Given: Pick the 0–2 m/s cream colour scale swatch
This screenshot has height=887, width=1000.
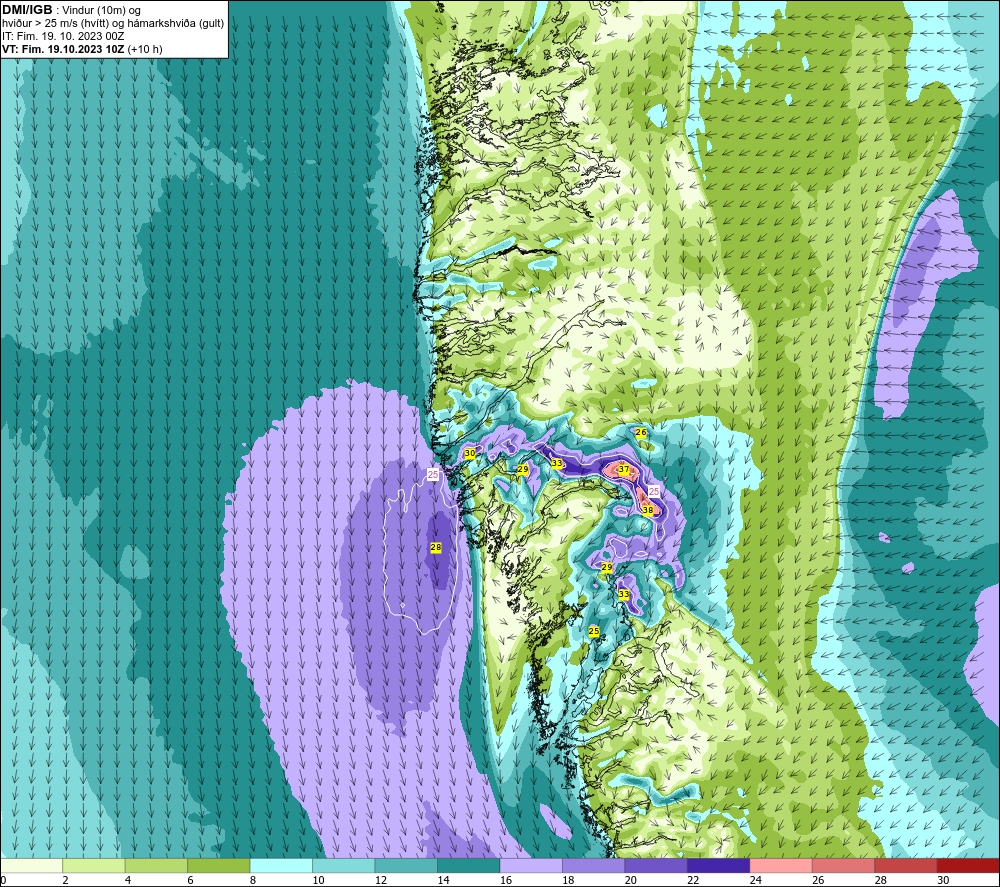Looking at the screenshot, I should [31, 866].
